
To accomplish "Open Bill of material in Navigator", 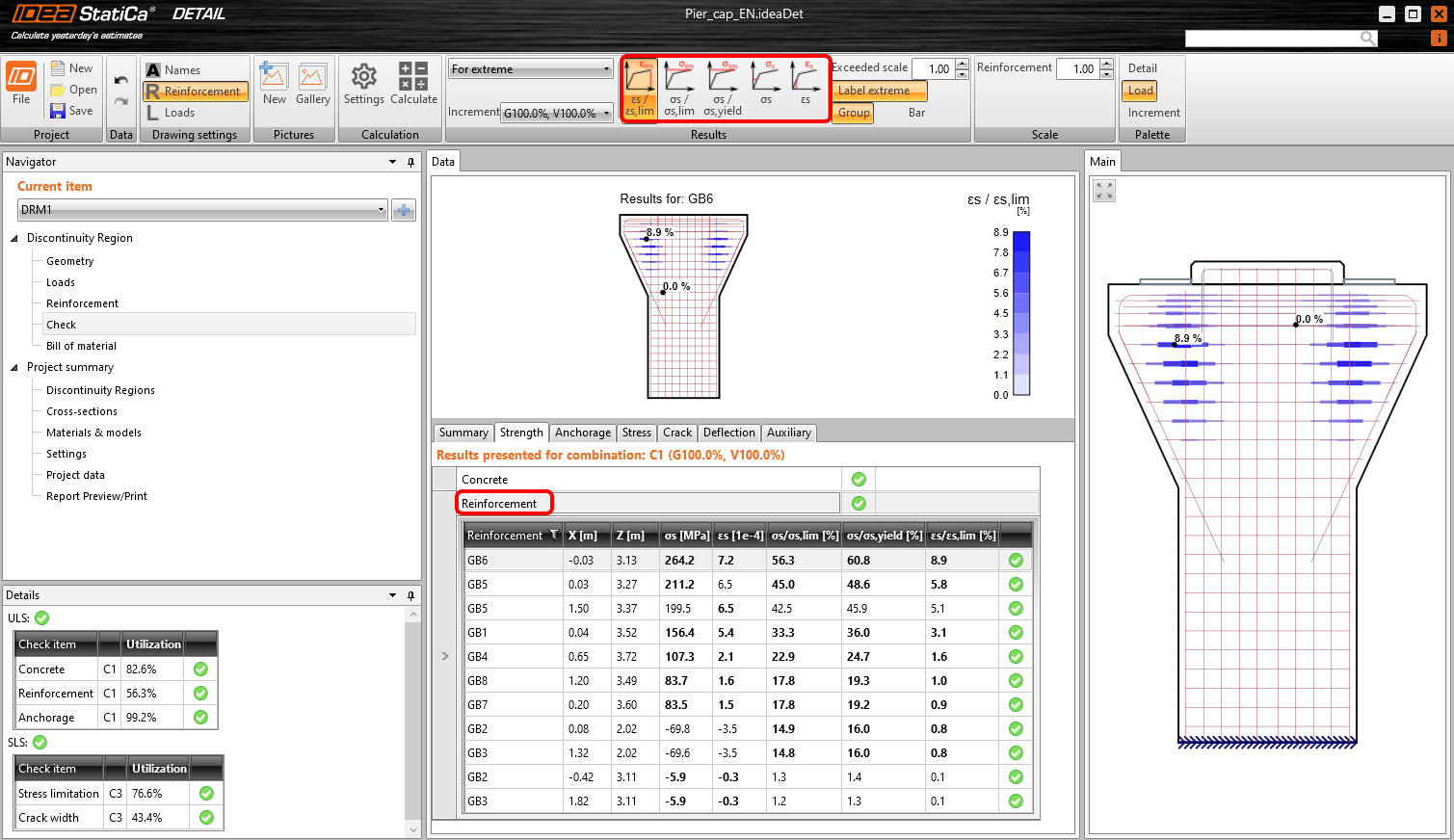I will [x=81, y=346].
